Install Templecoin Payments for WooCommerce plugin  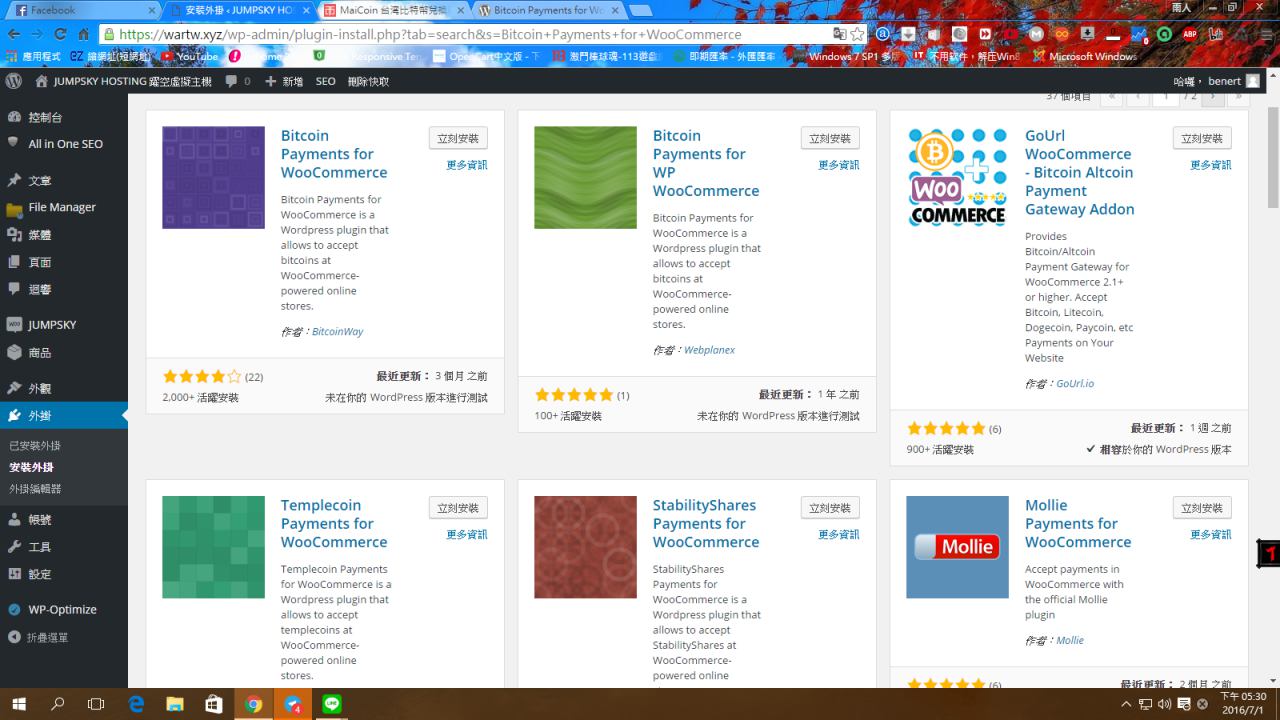coord(458,508)
